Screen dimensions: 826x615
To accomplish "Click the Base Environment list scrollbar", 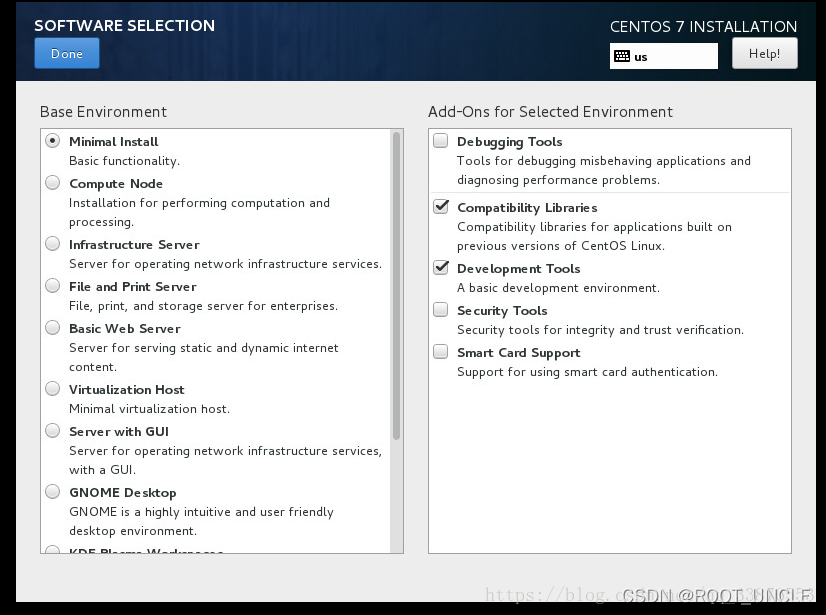I will [396, 286].
